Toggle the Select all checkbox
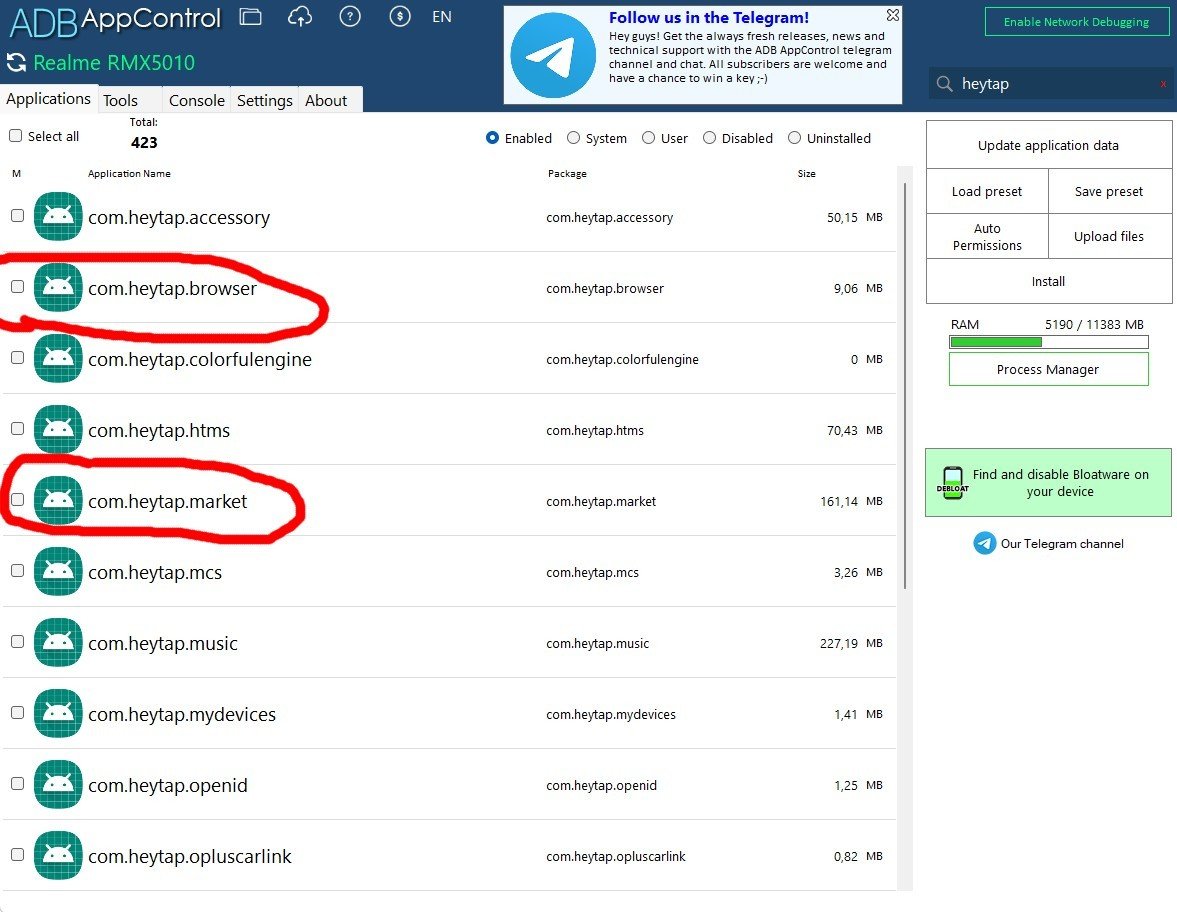 [x=15, y=136]
